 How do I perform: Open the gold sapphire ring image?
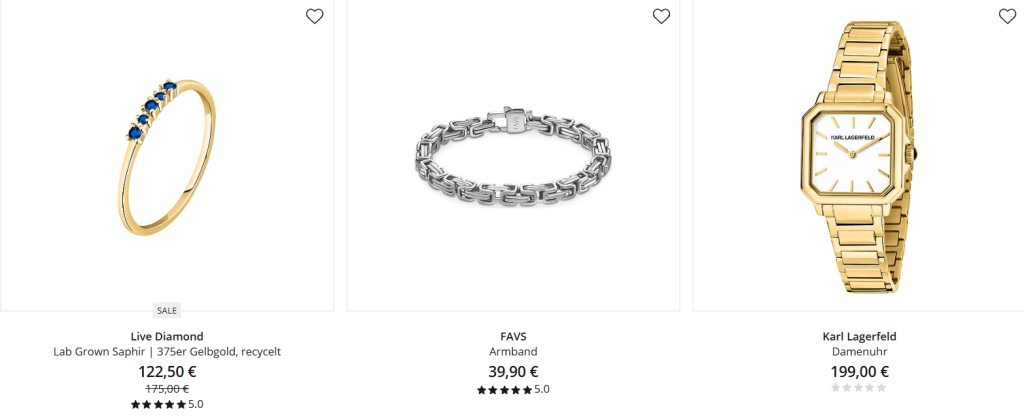pyautogui.click(x=167, y=156)
